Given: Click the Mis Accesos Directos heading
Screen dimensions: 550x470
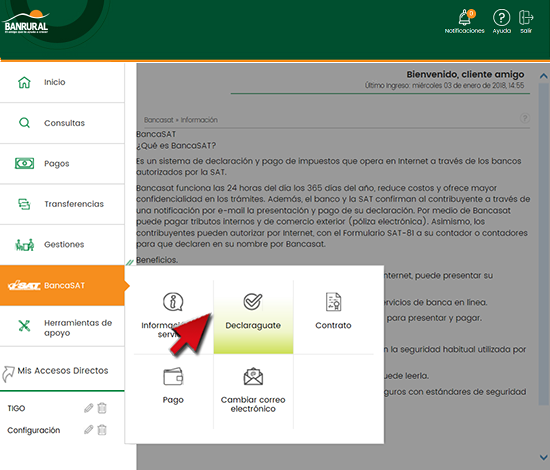Looking at the screenshot, I should tap(63, 371).
